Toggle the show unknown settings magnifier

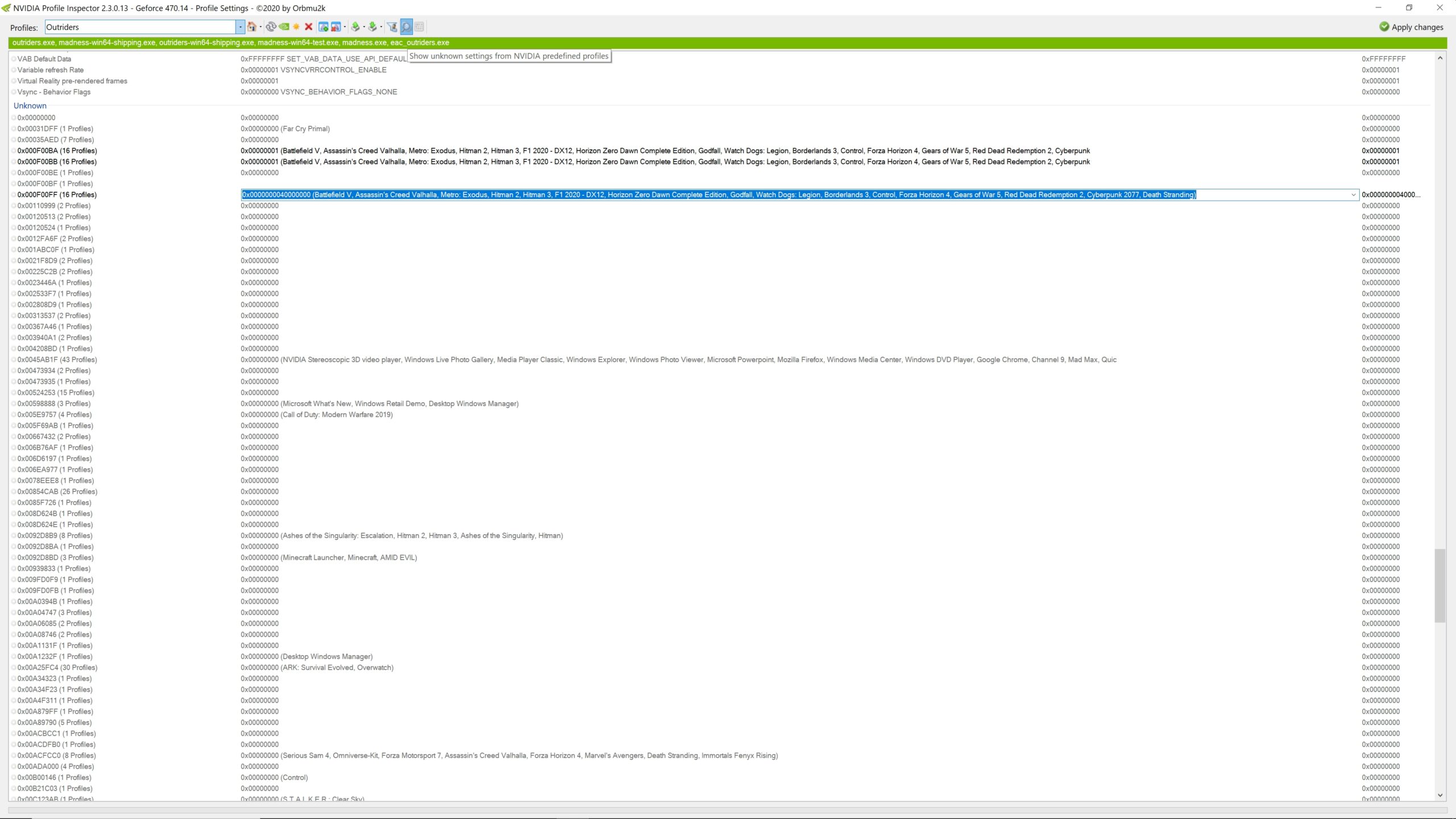coord(406,27)
